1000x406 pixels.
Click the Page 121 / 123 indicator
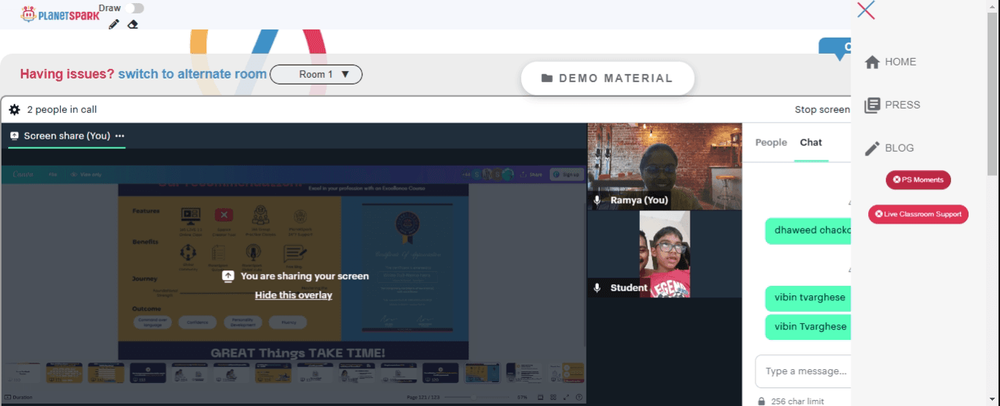click(423, 397)
